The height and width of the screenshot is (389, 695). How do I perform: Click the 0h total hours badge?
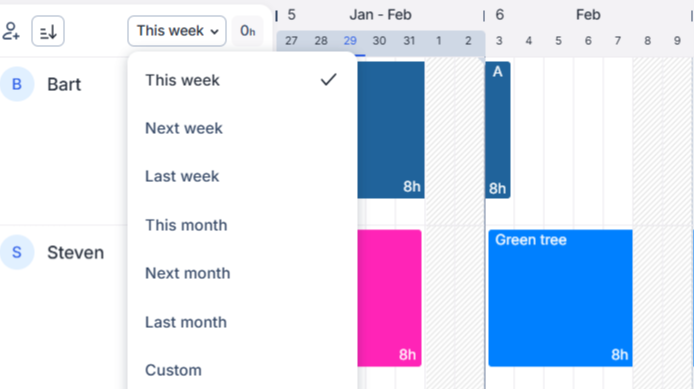pyautogui.click(x=247, y=31)
